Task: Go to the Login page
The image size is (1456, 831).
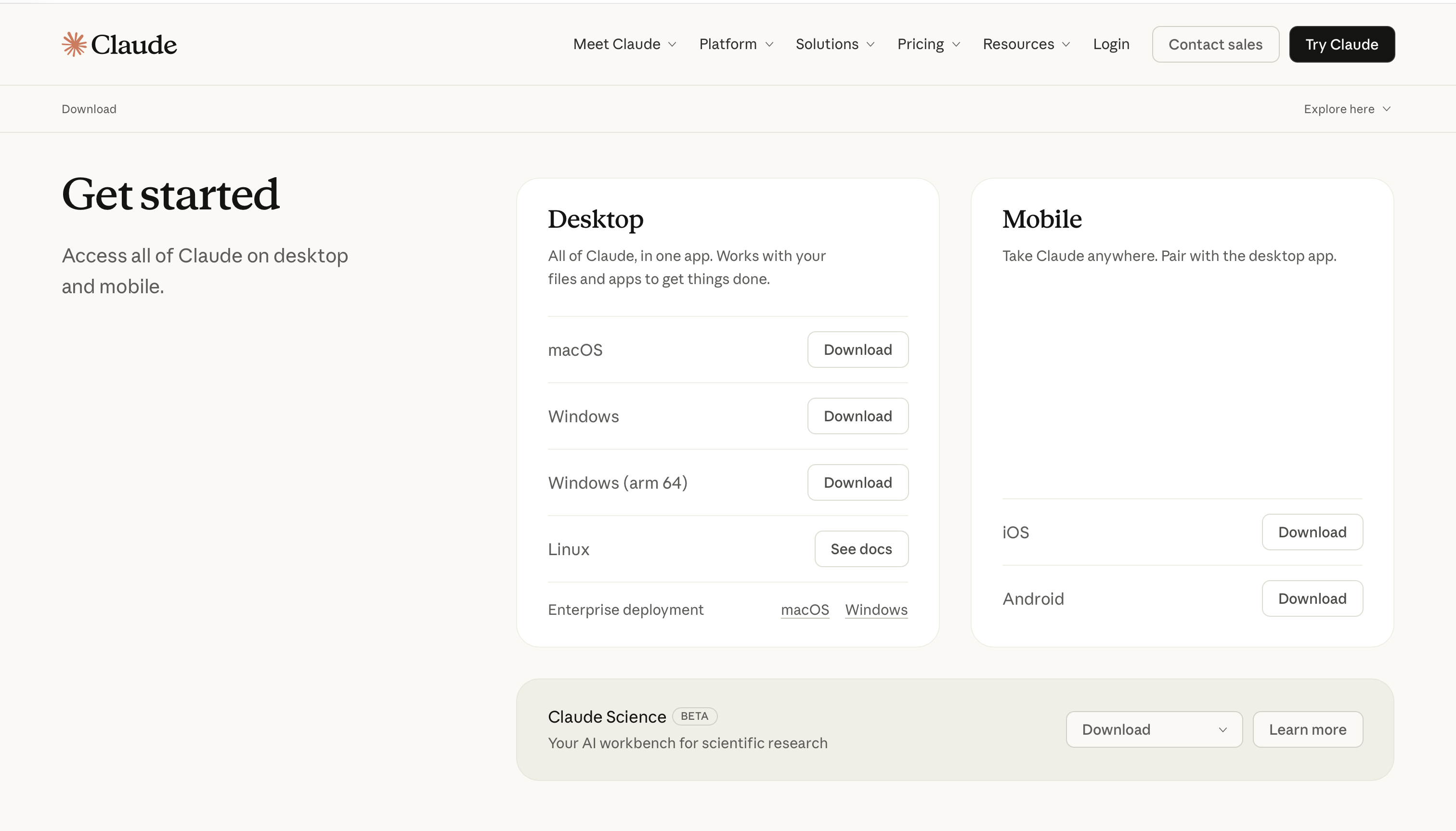Action: pyautogui.click(x=1111, y=44)
